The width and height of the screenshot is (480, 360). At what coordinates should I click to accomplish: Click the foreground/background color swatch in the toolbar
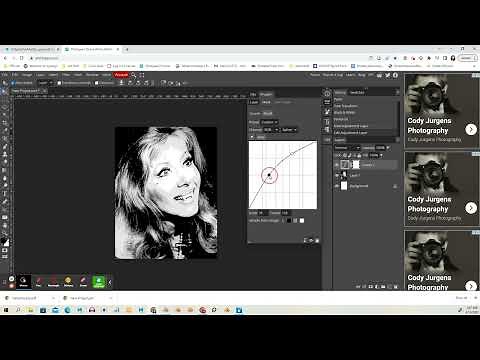5,242
